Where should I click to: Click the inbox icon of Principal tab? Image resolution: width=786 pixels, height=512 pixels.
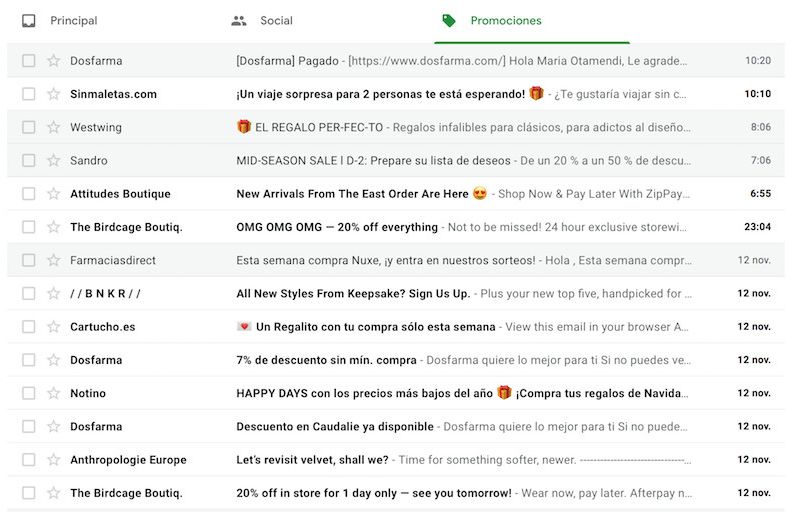pyautogui.click(x=29, y=21)
